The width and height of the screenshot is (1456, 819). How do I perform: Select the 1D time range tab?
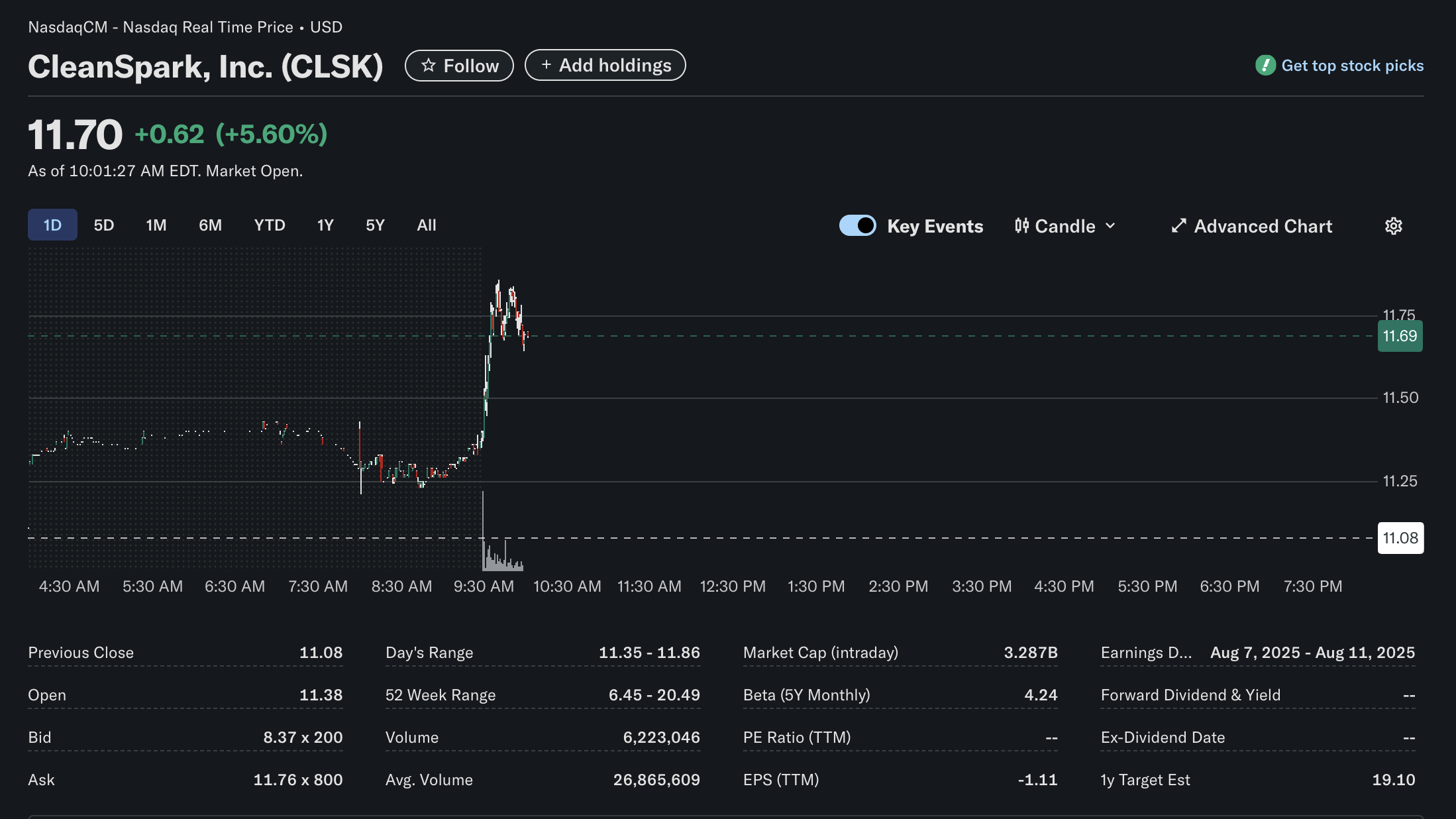[x=52, y=225]
